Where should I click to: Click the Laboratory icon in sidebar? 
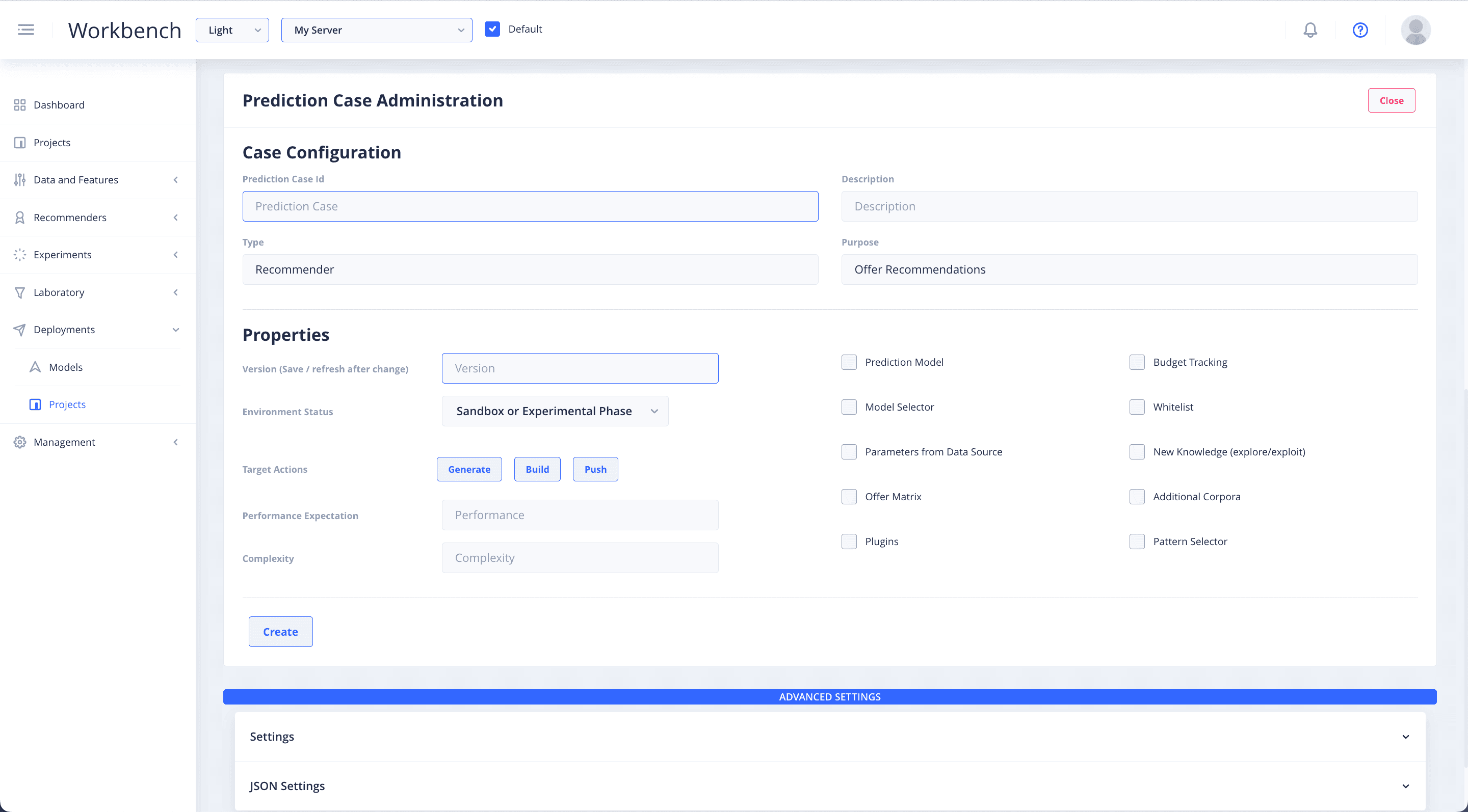click(19, 291)
